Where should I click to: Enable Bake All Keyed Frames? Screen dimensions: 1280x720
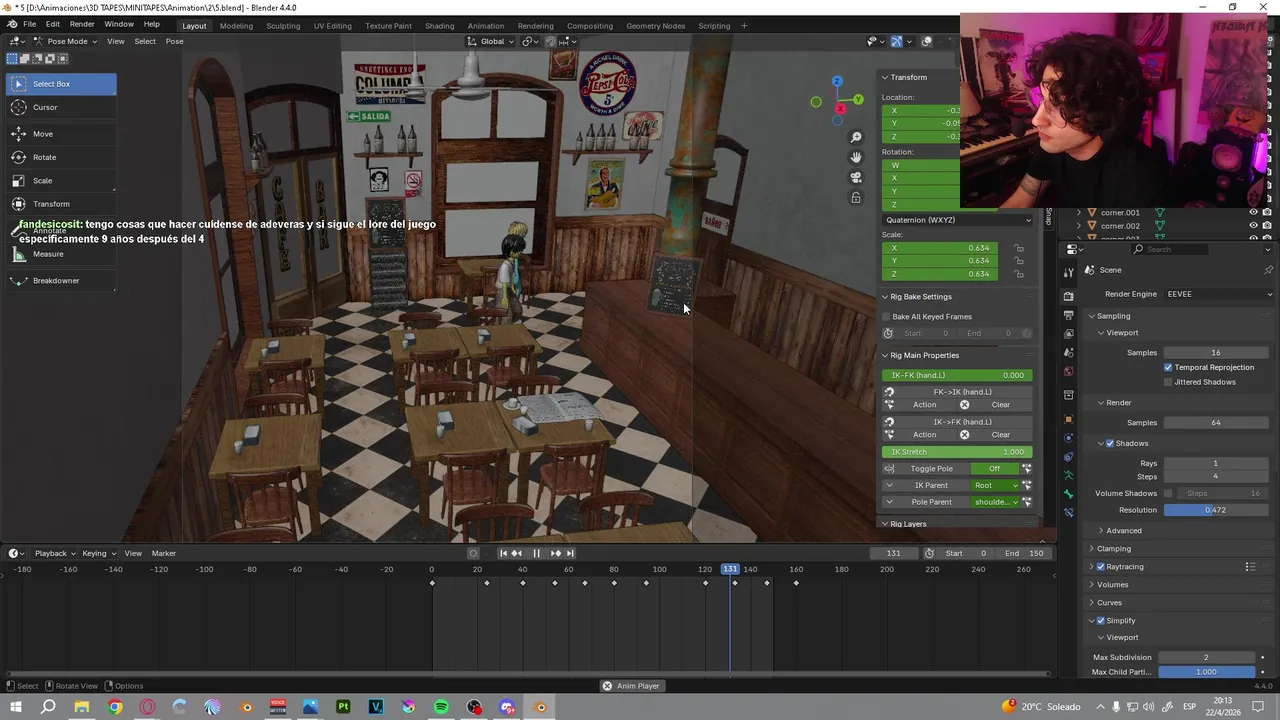coord(886,317)
